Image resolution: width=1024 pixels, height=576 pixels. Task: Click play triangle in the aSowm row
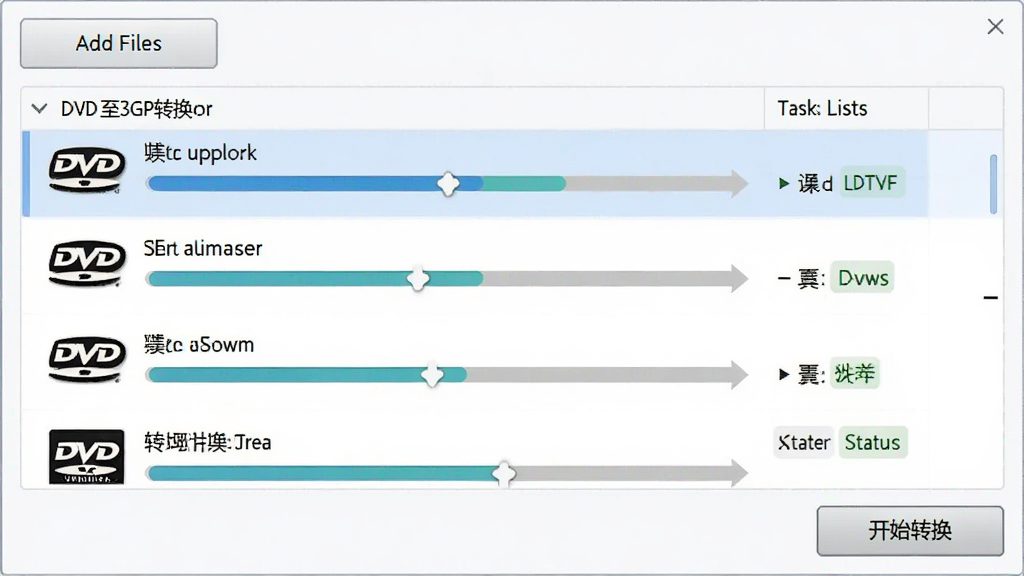tap(784, 374)
